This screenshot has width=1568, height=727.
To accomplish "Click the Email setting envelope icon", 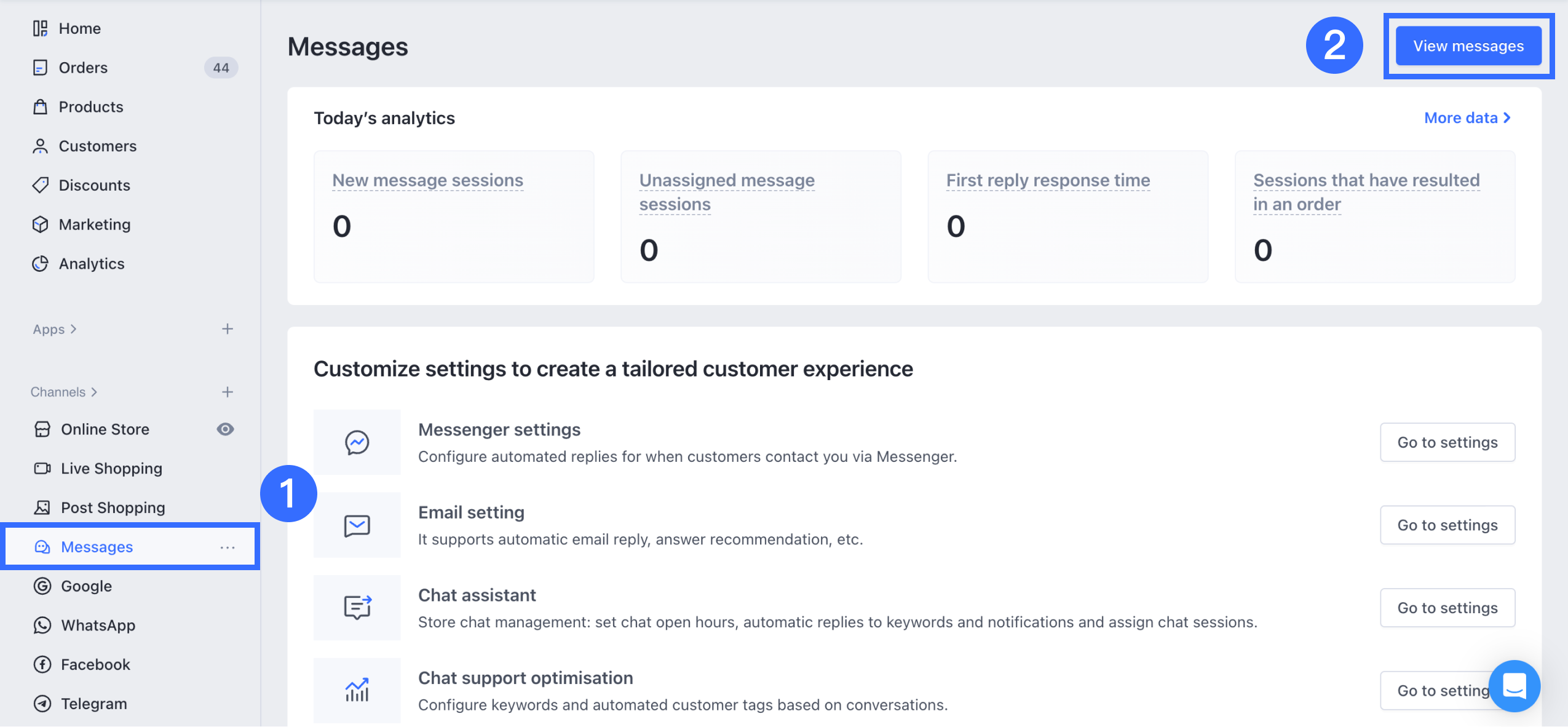I will click(x=357, y=525).
